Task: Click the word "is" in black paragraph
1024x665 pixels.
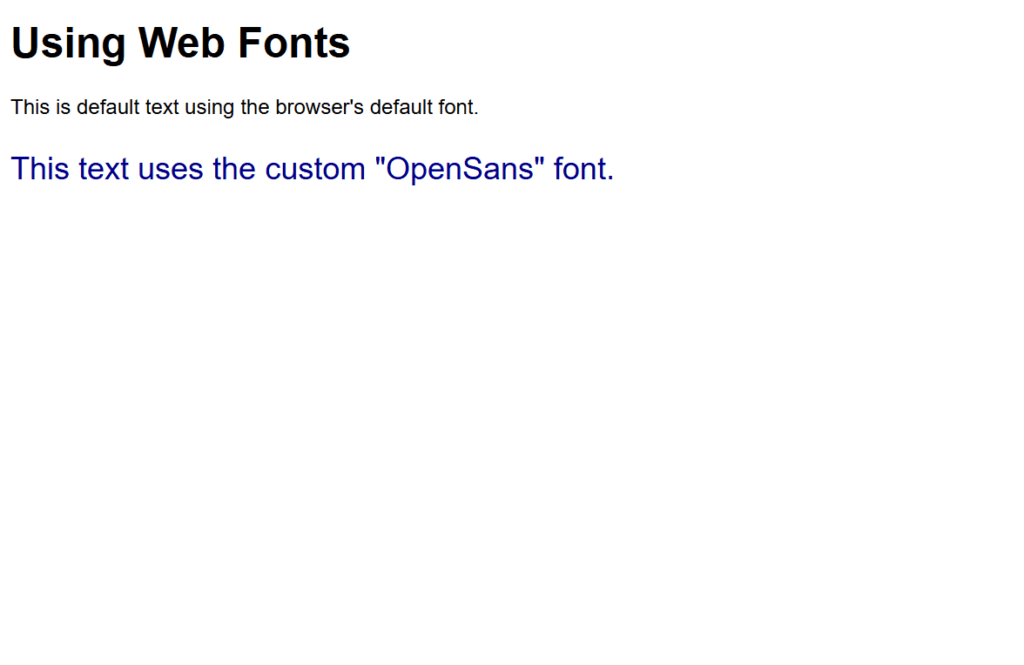Action: (63, 106)
